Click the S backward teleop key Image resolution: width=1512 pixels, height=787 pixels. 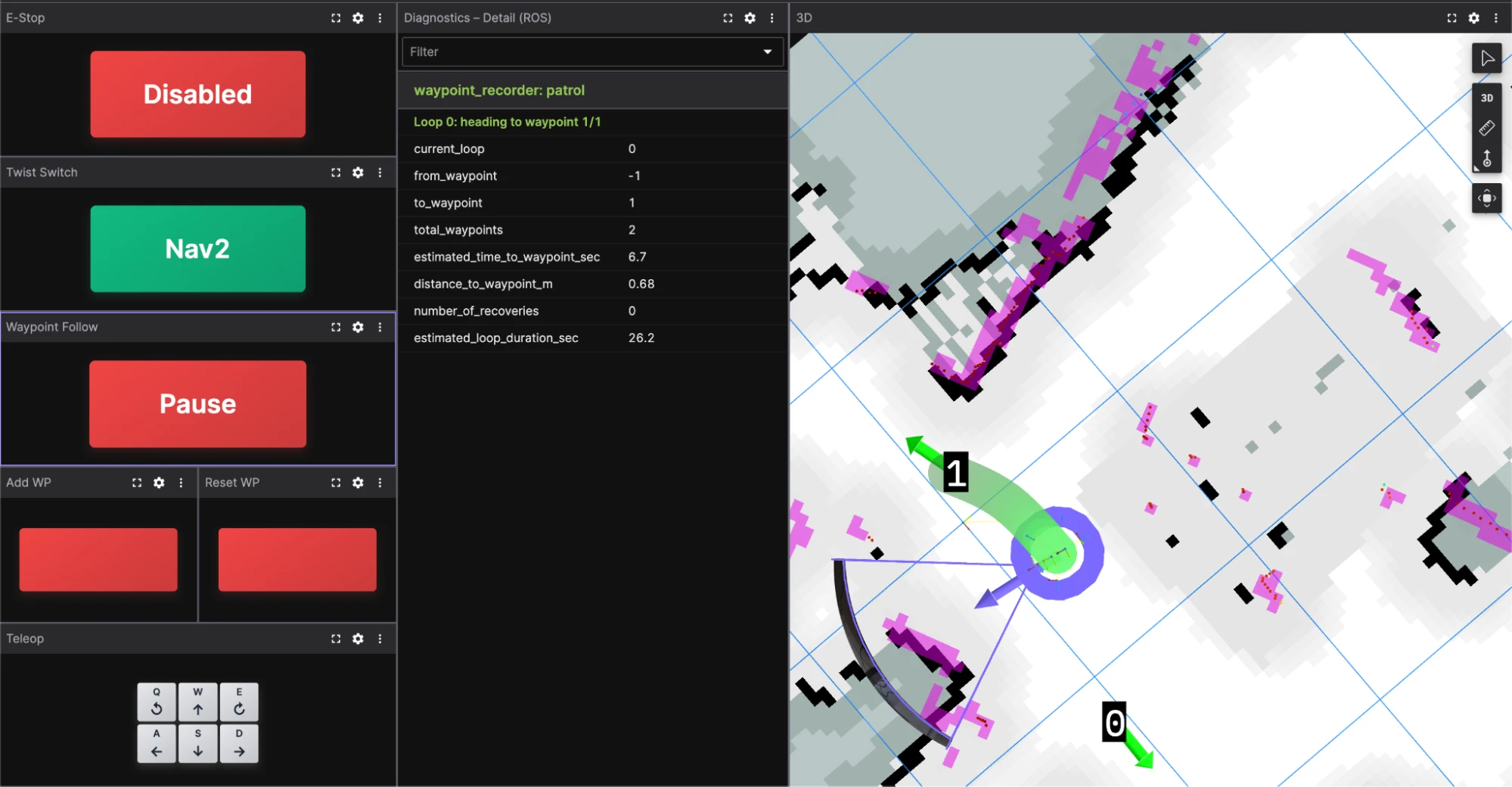[198, 743]
